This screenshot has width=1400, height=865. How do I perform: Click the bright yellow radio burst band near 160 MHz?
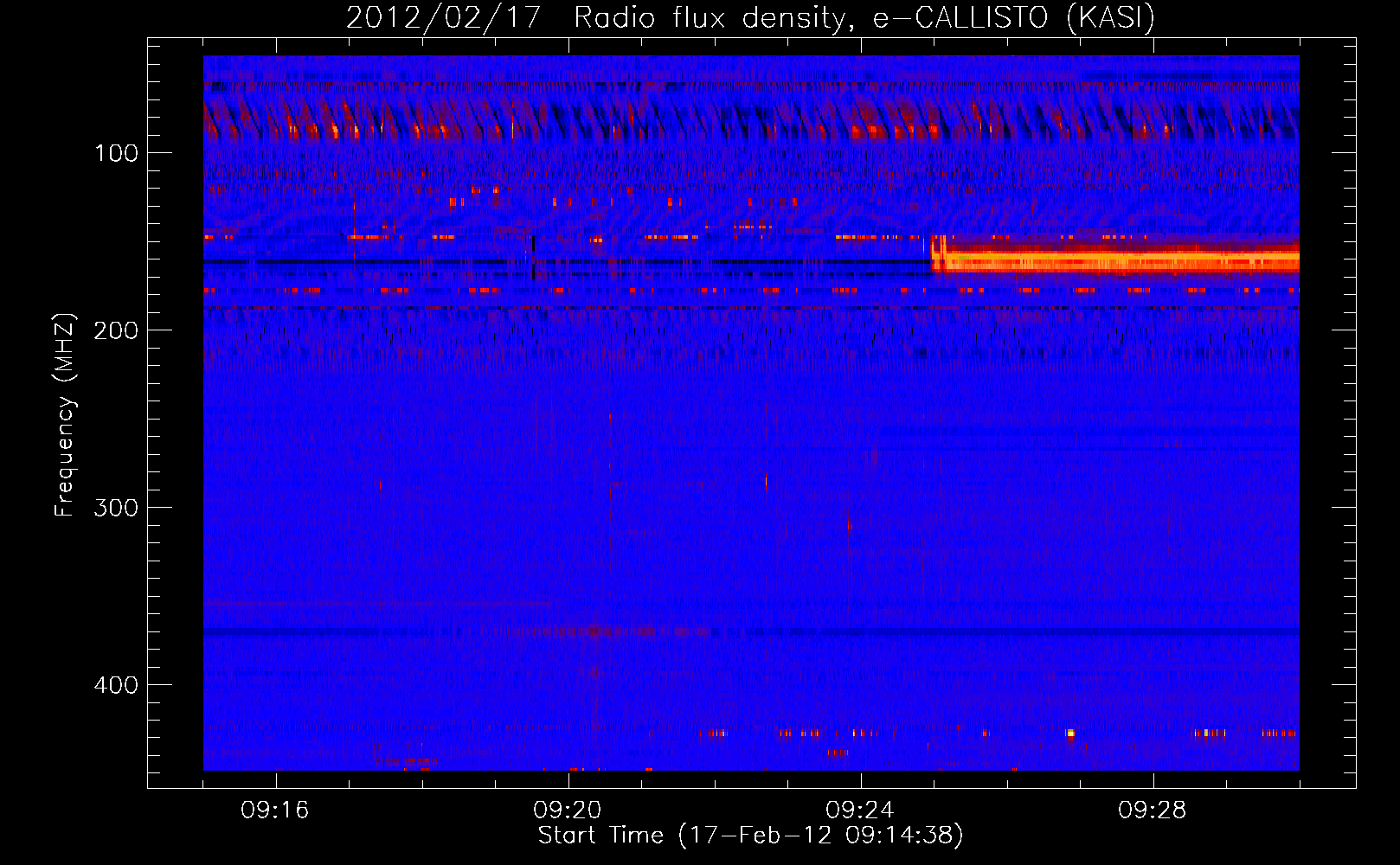pos(1115,259)
